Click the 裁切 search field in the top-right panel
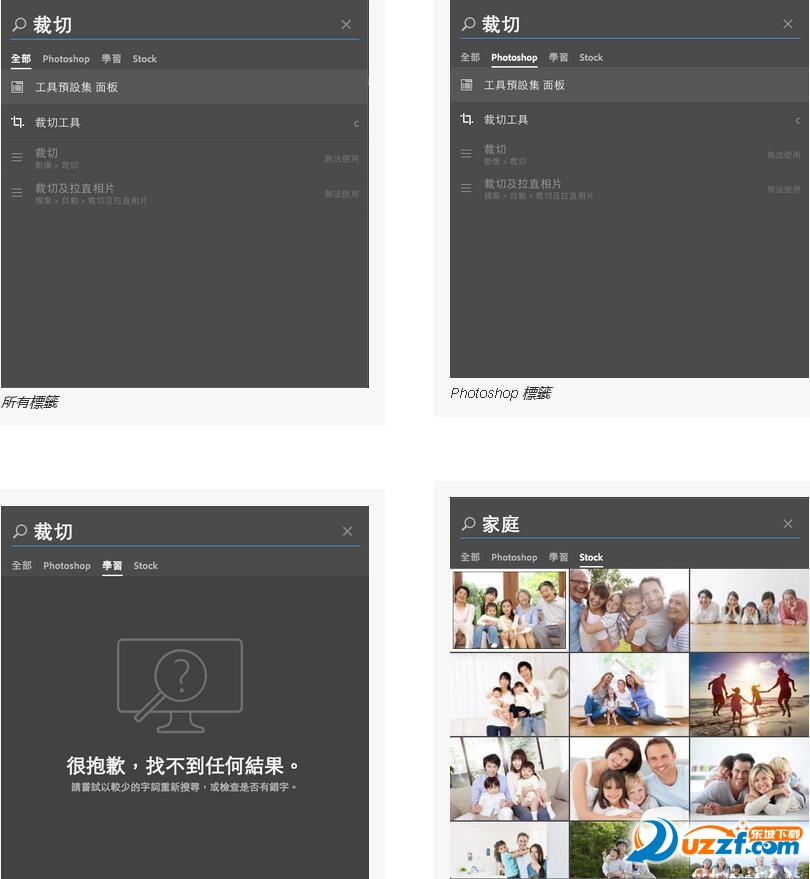 tap(620, 24)
